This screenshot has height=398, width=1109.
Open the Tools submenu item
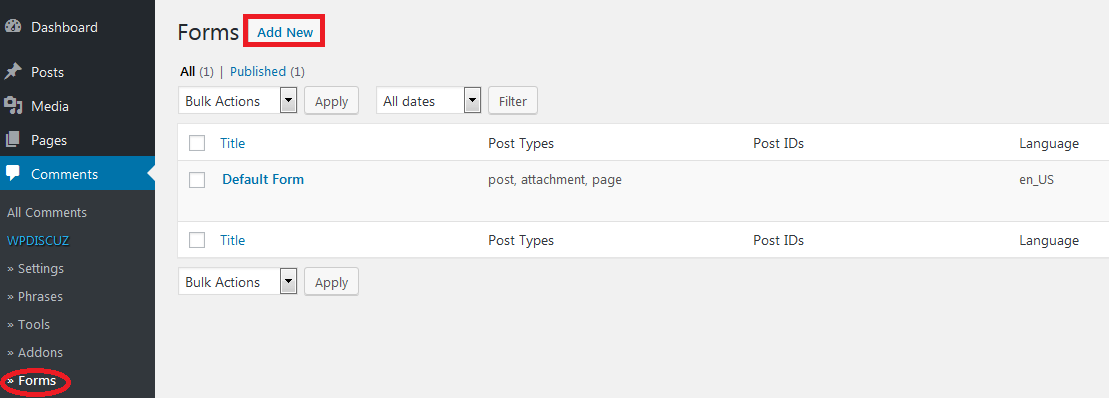28,324
